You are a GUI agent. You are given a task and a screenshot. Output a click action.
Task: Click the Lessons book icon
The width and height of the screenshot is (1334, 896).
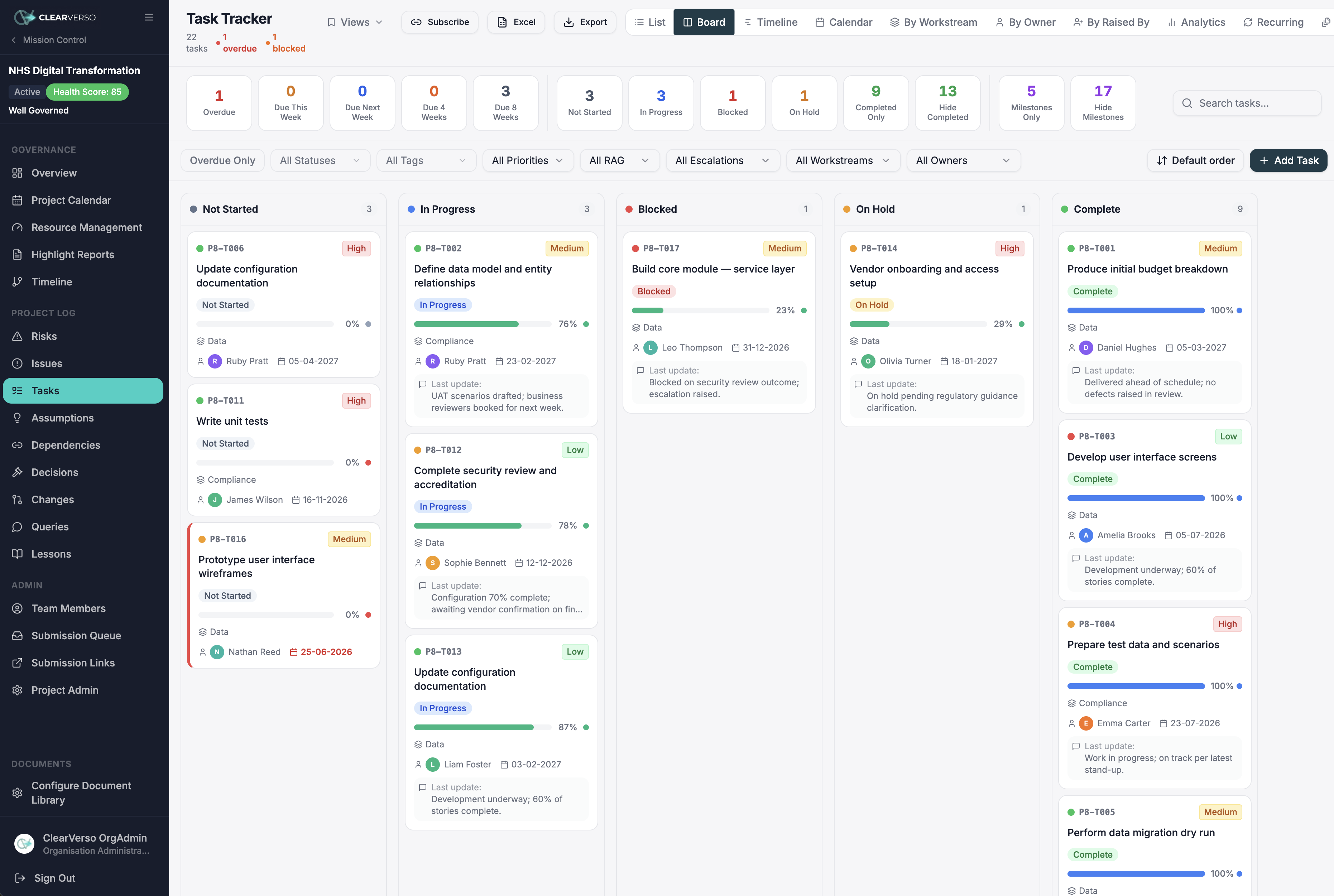coord(17,554)
